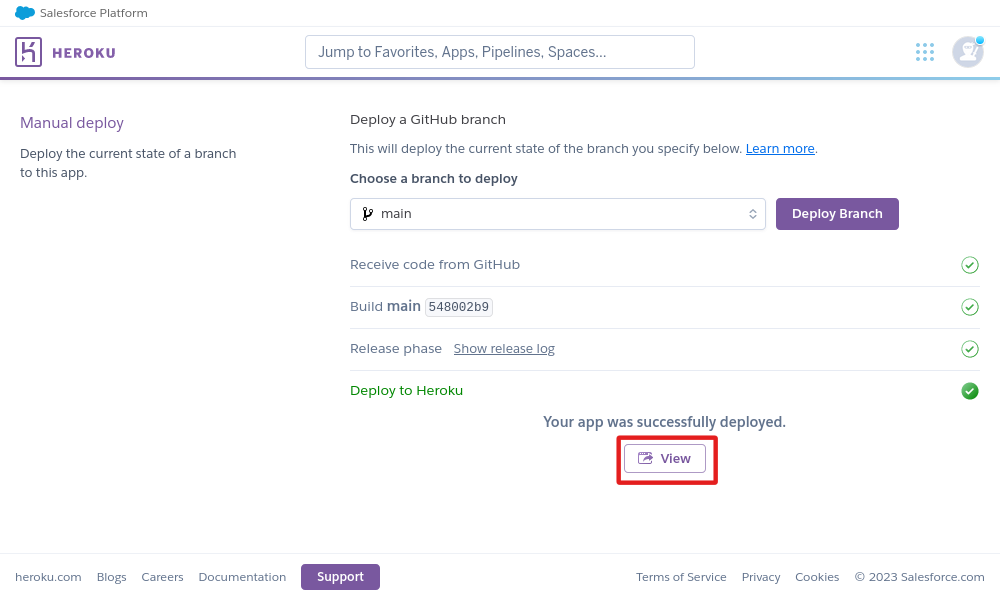Image resolution: width=1000 pixels, height=600 pixels.
Task: Click the Deploy a GitHub branch heading
Action: click(x=428, y=119)
